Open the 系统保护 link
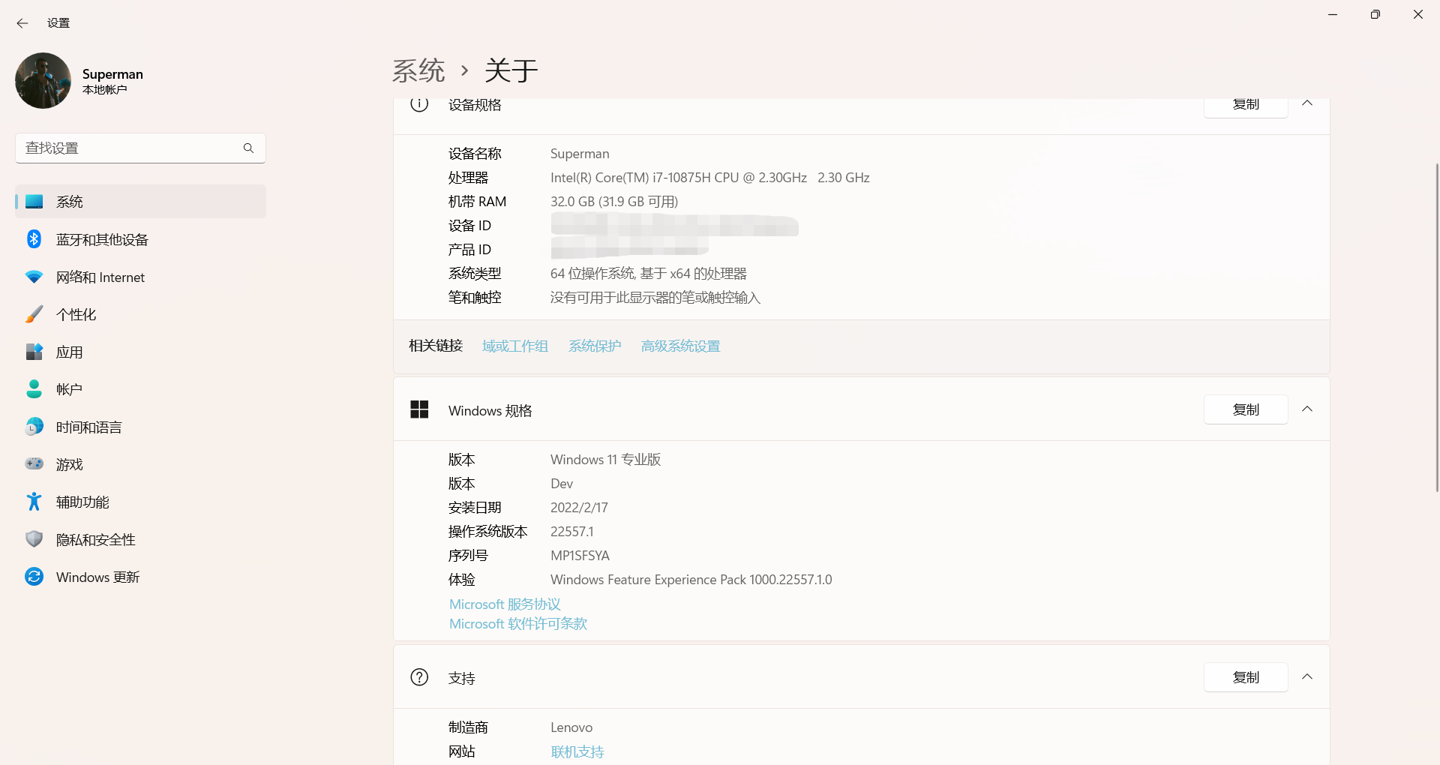Image resolution: width=1440 pixels, height=765 pixels. pyautogui.click(x=595, y=346)
